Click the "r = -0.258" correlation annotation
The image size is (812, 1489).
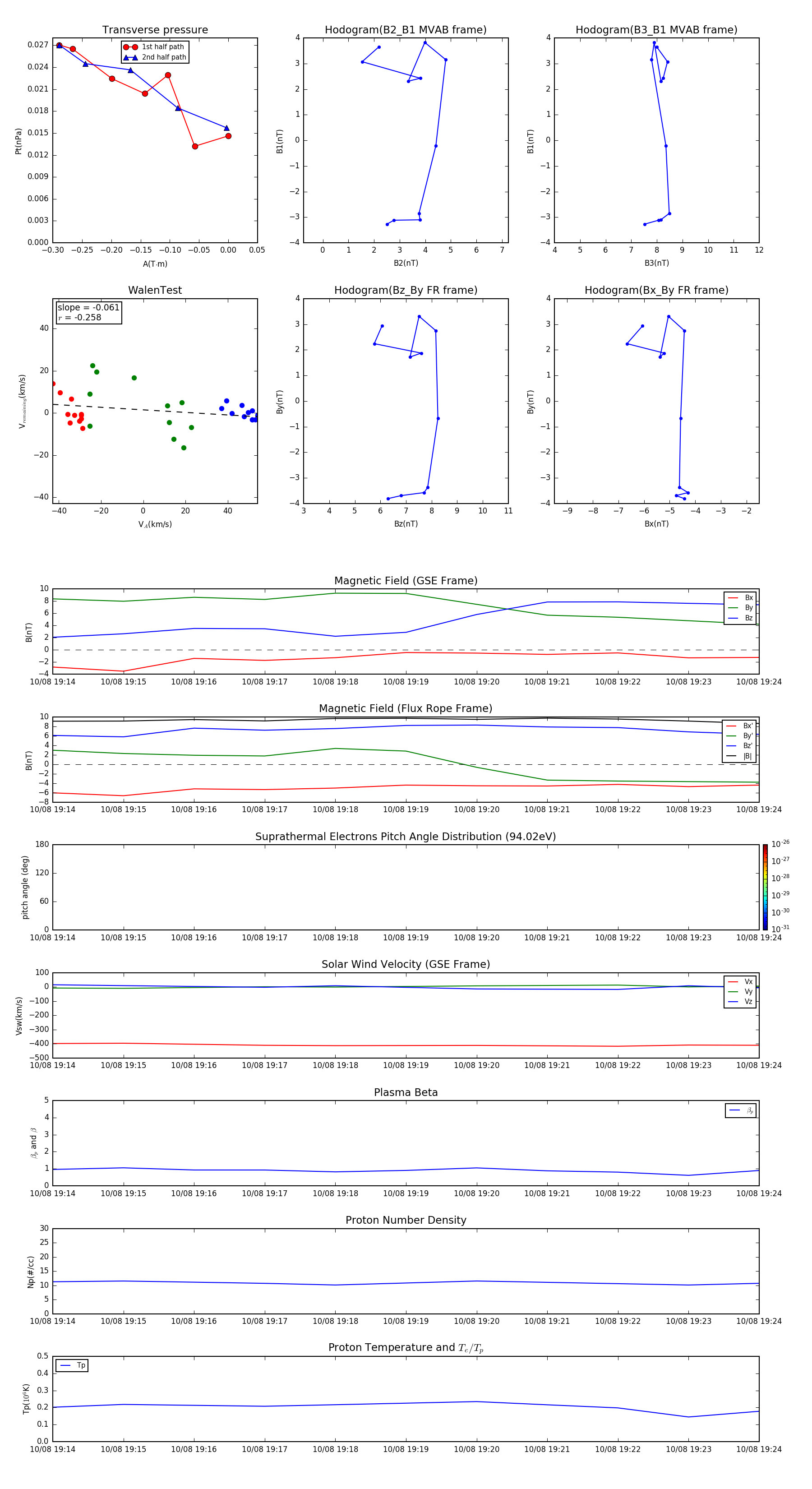coord(80,317)
